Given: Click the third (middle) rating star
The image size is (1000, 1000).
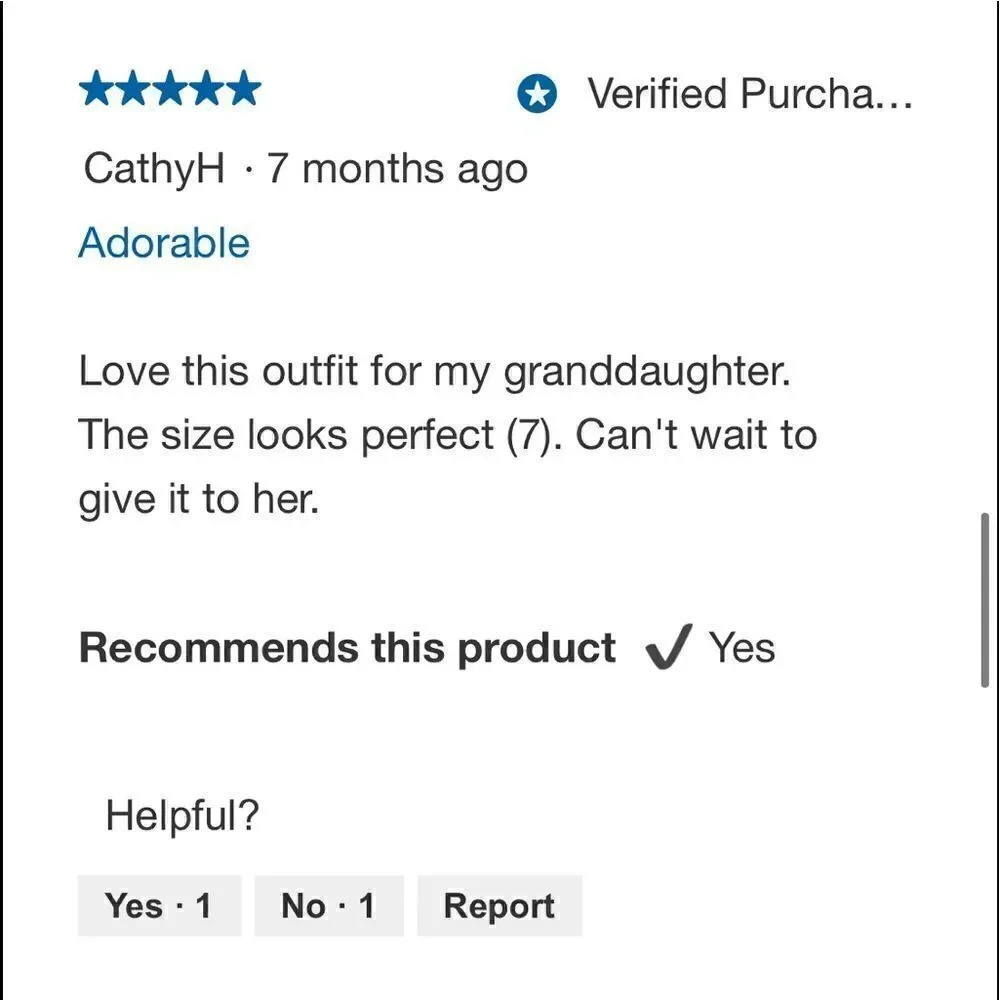Looking at the screenshot, I should [170, 89].
